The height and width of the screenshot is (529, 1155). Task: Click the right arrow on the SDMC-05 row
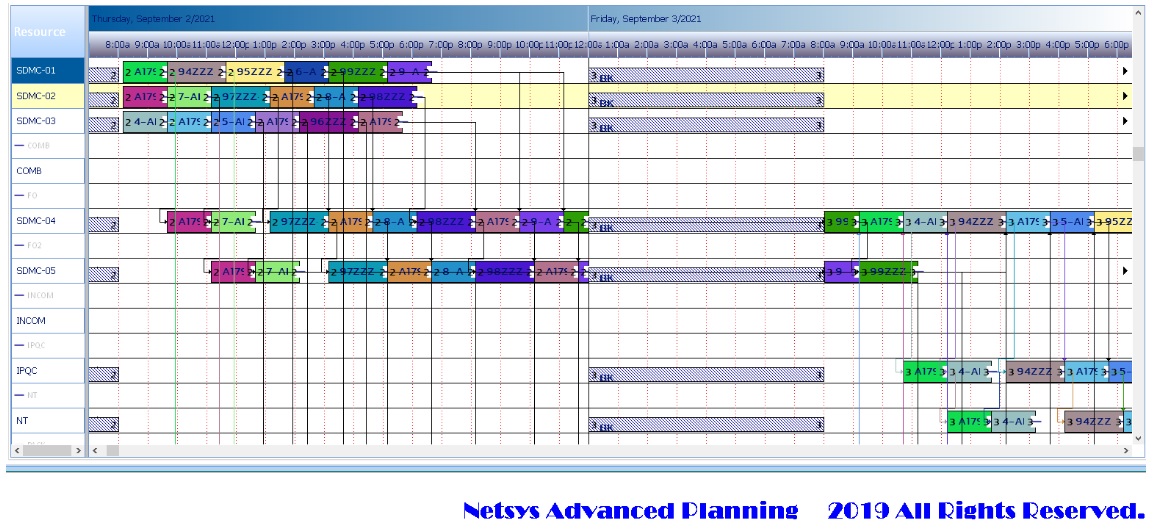click(1125, 271)
